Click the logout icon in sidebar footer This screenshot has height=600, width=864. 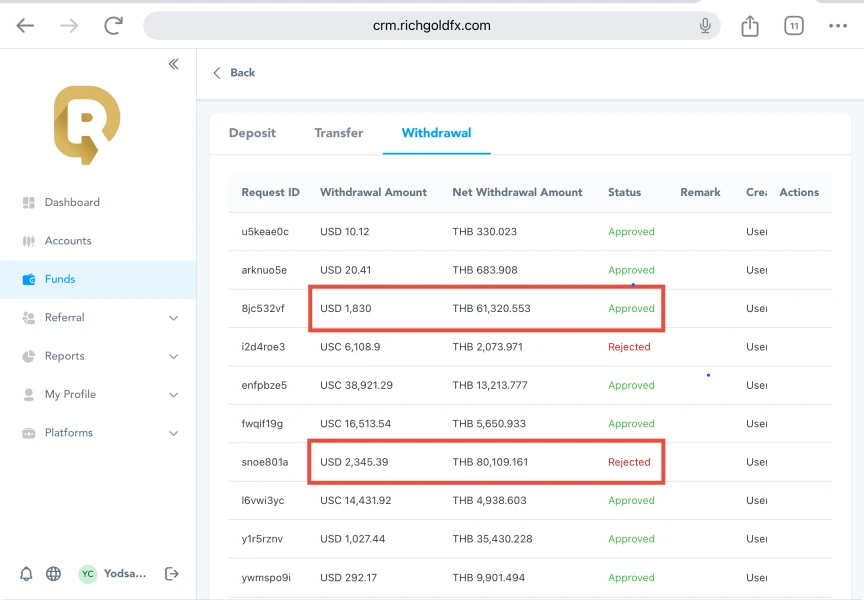[171, 574]
